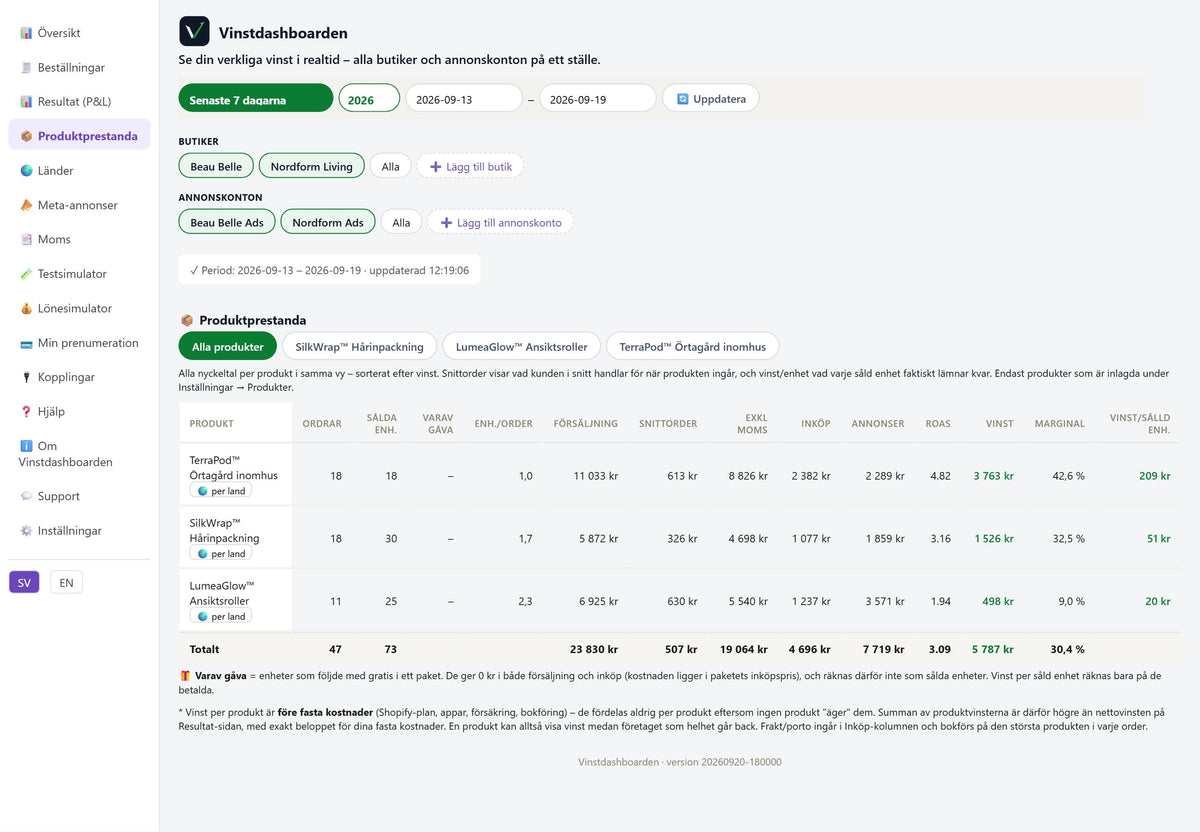The image size is (1200, 832).
Task: Toggle the Nordform Living store filter
Action: click(311, 166)
